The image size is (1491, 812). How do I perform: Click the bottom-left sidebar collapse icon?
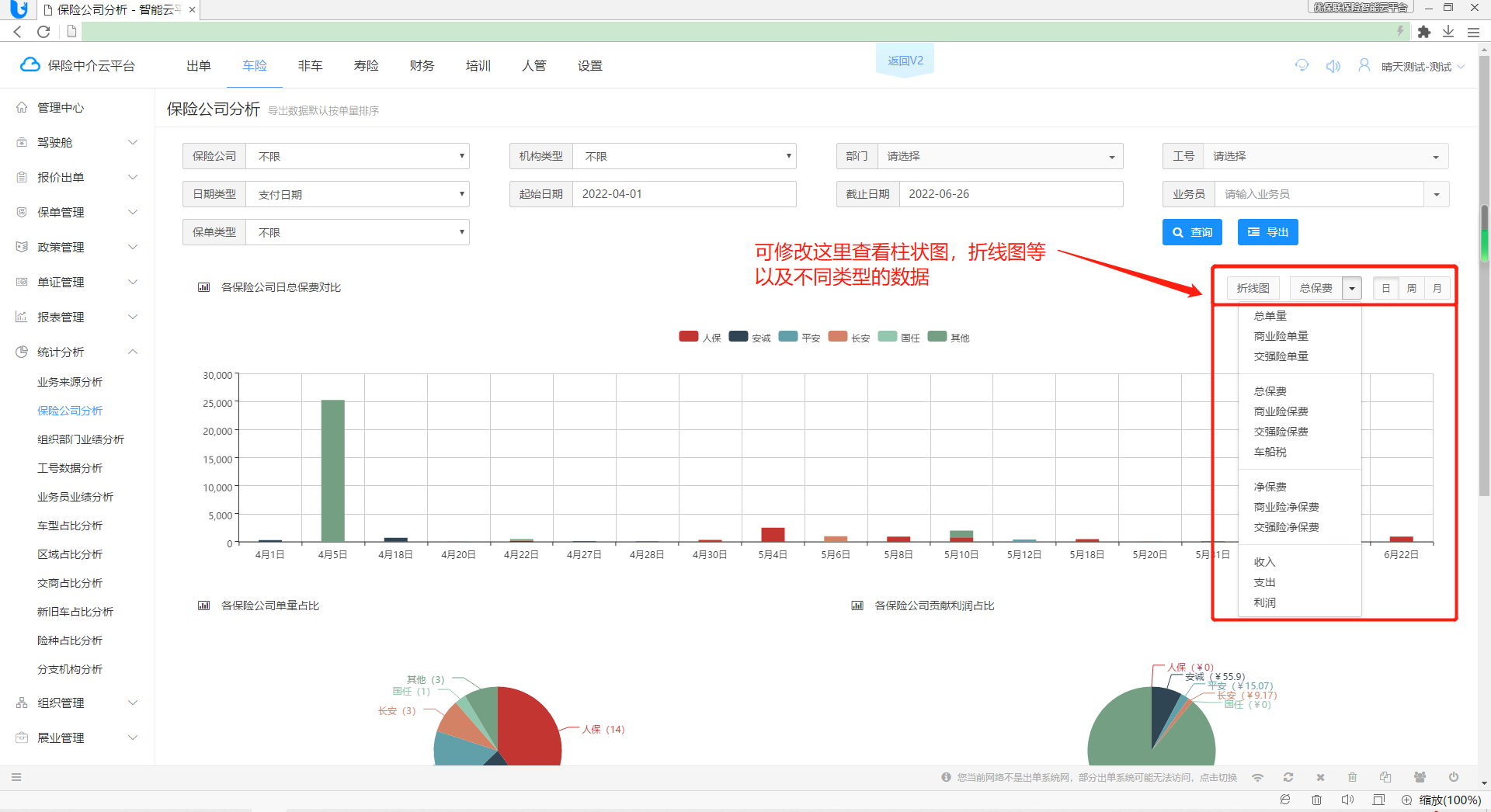tap(16, 777)
